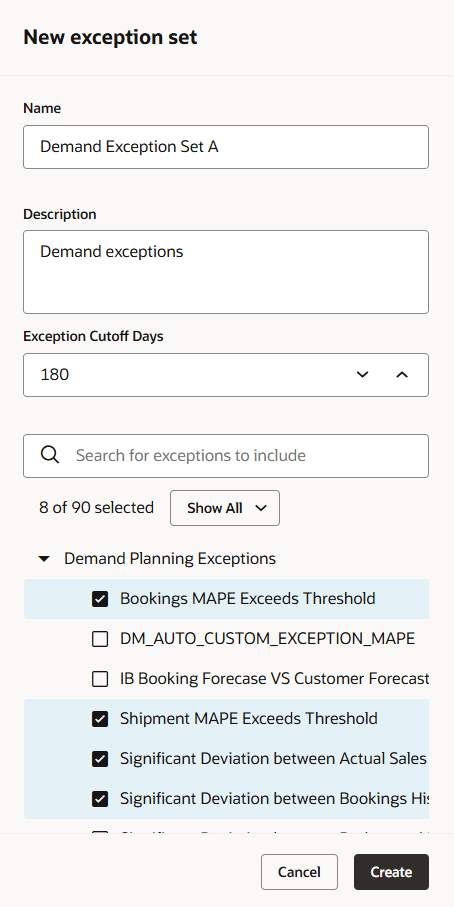
Task: Collapse Demand Planning Exceptions group
Action: (44, 559)
